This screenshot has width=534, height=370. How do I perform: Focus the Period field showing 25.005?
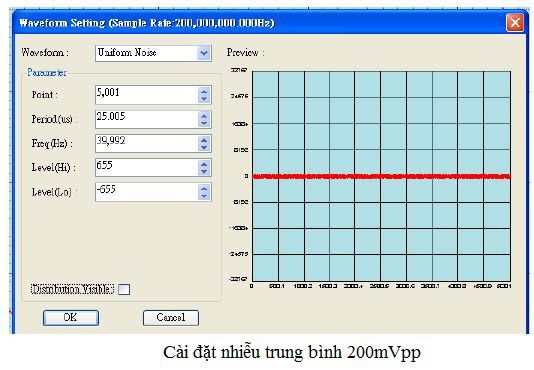tap(147, 119)
